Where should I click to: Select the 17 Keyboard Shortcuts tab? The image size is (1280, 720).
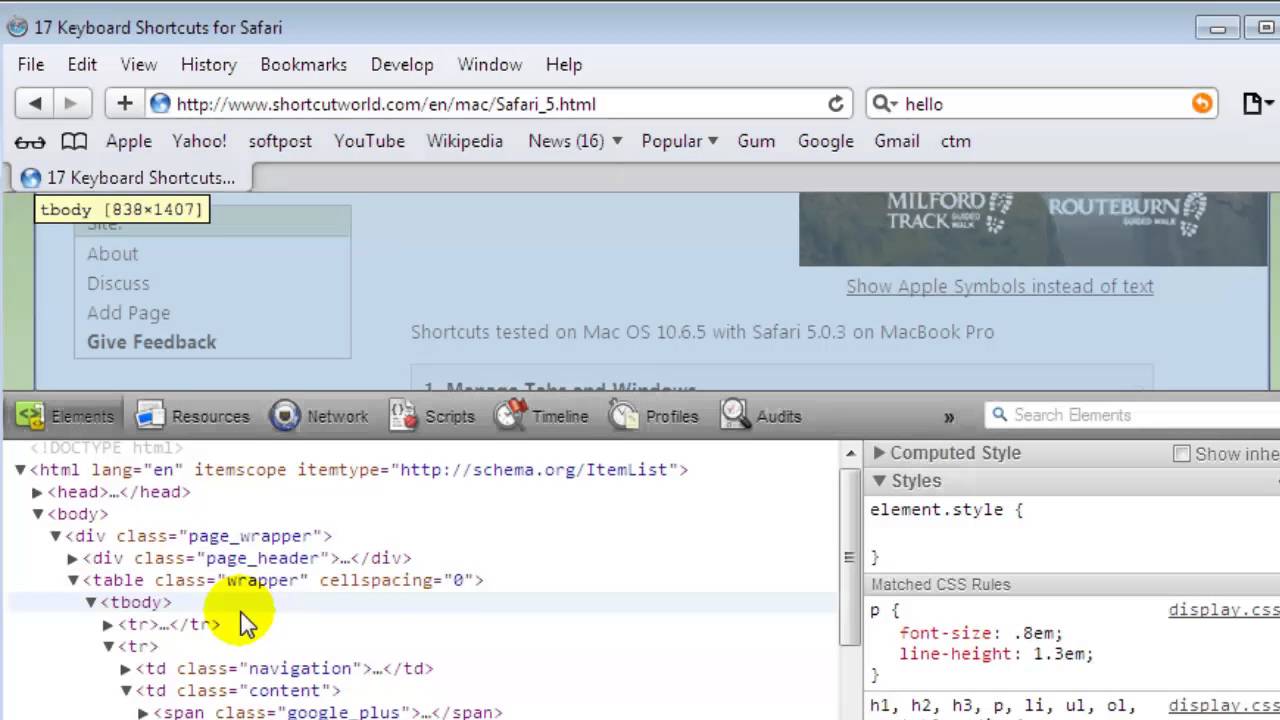(130, 178)
